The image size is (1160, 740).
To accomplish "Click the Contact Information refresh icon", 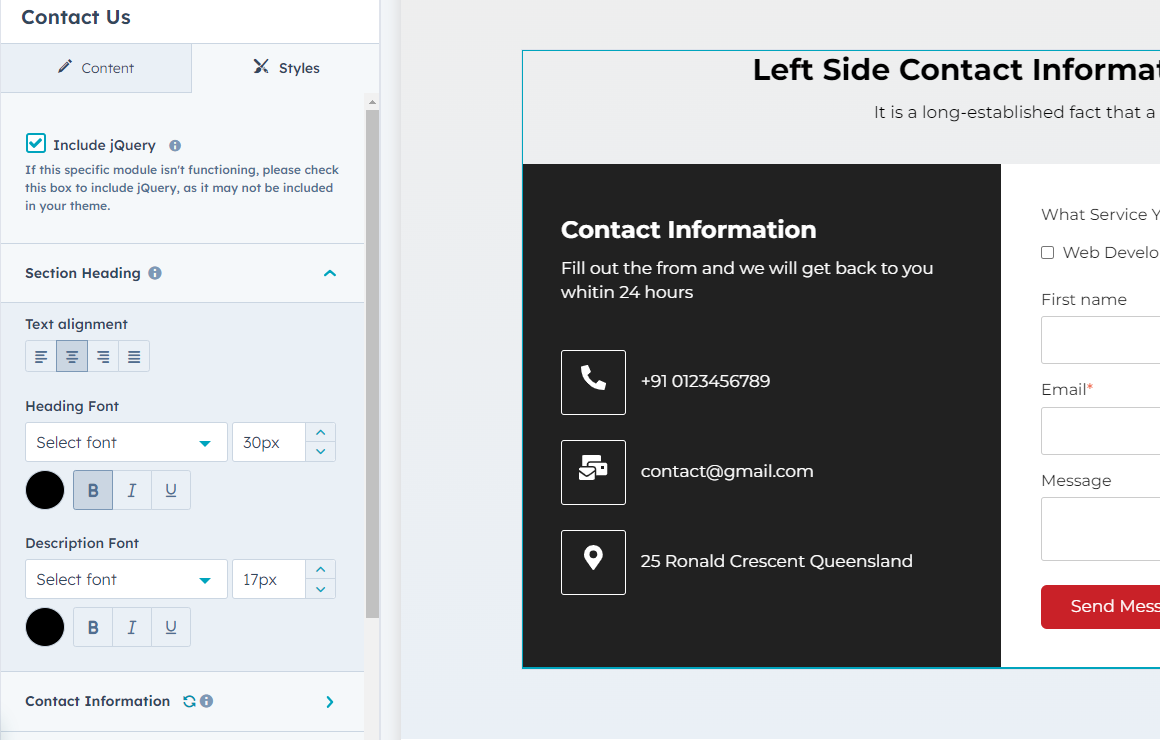I will click(189, 701).
